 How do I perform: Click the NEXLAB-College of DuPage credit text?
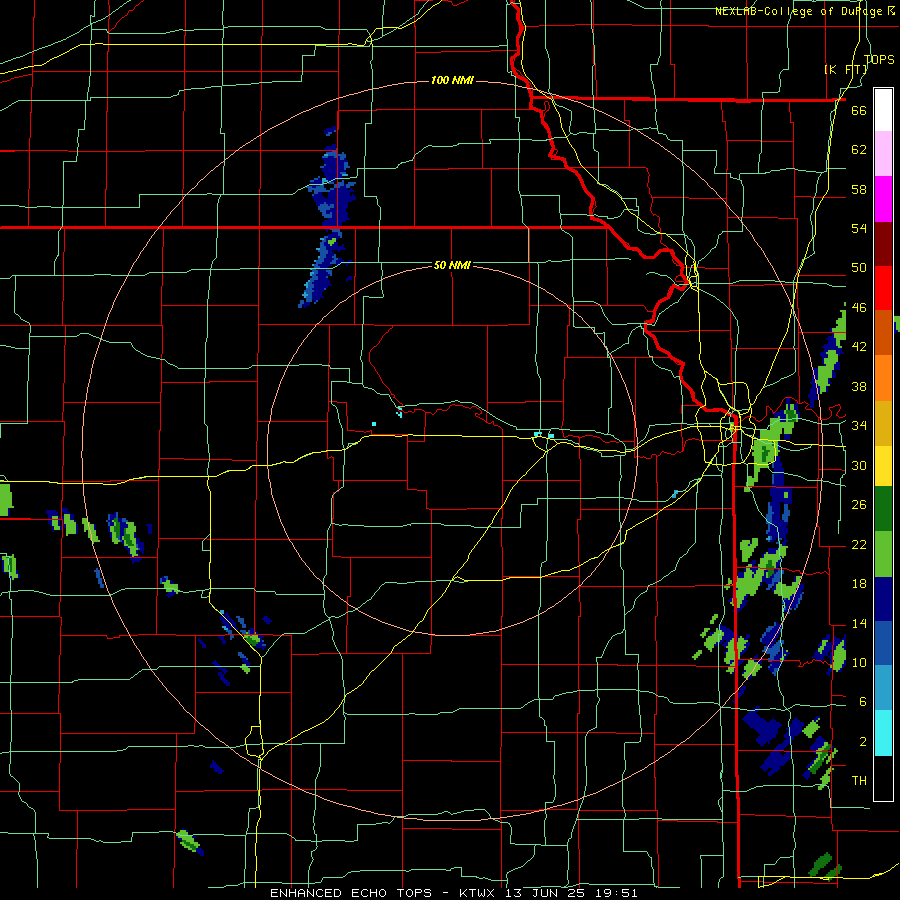click(x=805, y=11)
